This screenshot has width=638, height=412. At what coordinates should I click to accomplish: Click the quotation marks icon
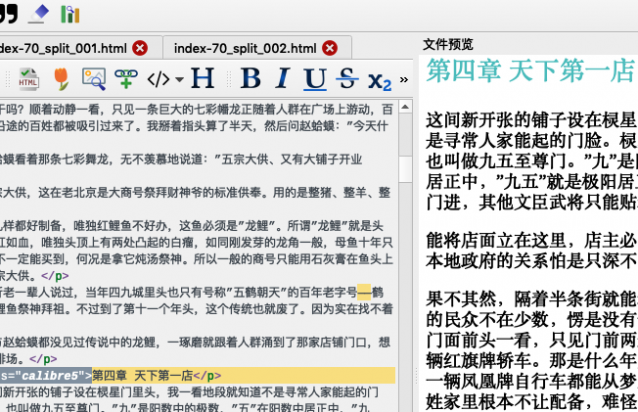click(x=9, y=13)
